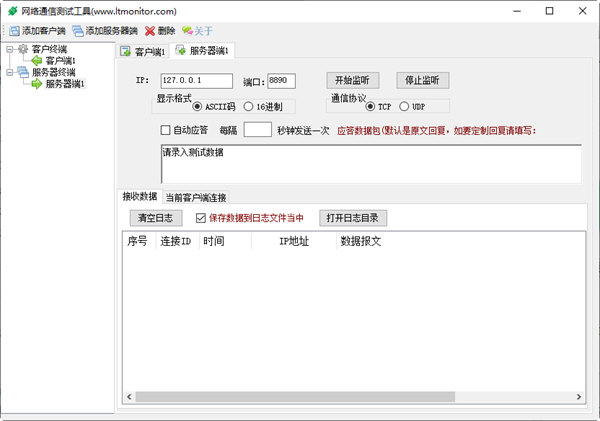Click the 服务器端1 tab icon

(180, 50)
